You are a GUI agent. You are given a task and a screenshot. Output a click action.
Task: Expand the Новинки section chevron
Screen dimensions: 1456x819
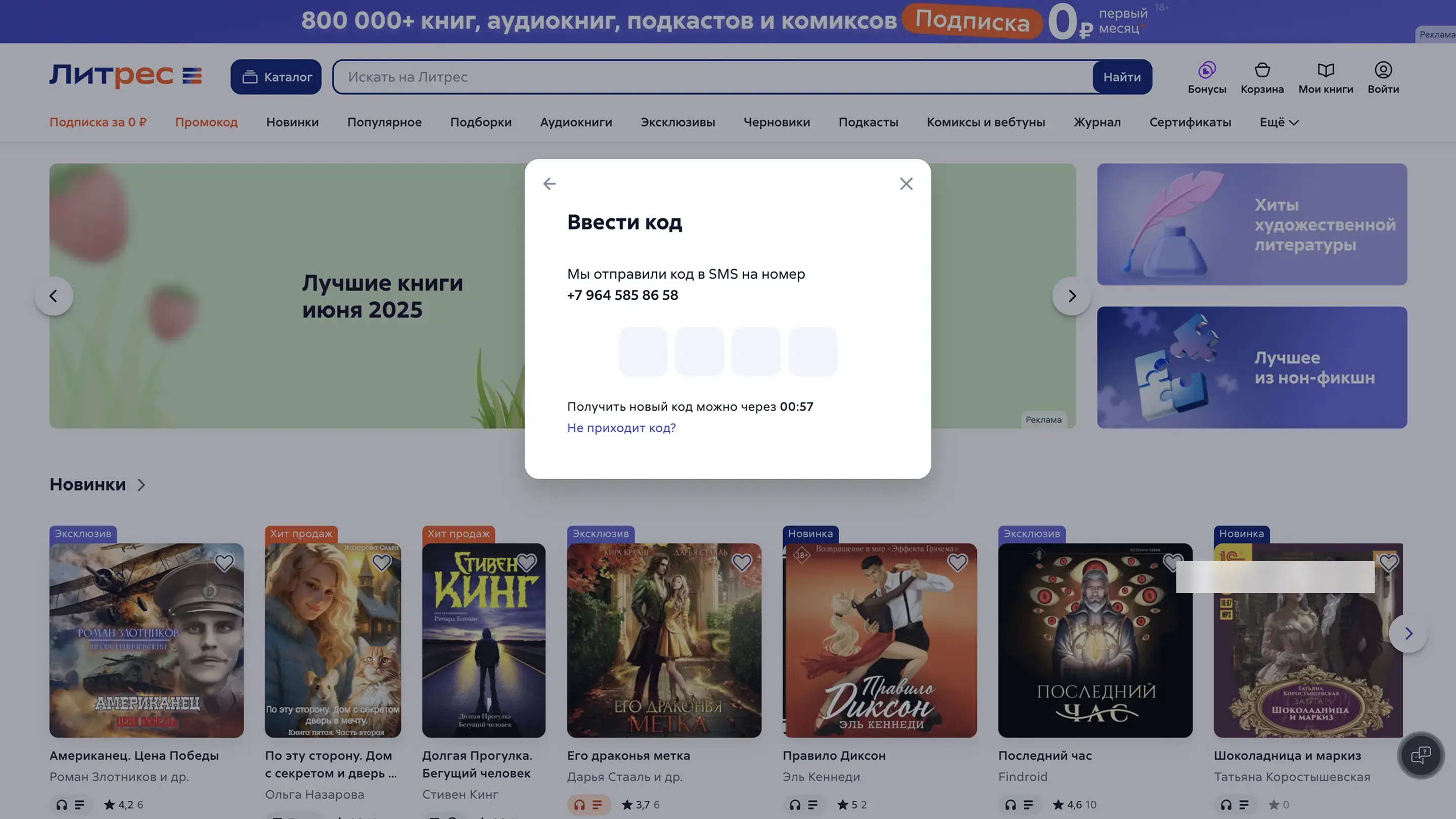pos(142,485)
